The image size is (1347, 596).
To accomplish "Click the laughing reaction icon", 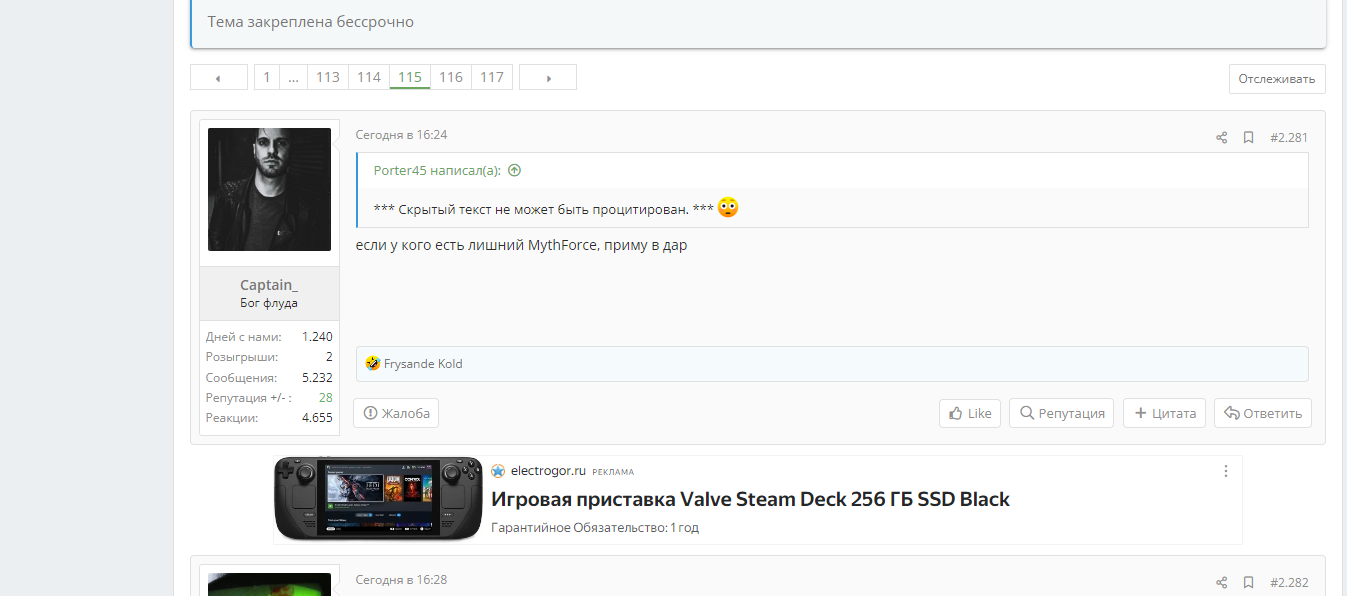I will point(373,364).
